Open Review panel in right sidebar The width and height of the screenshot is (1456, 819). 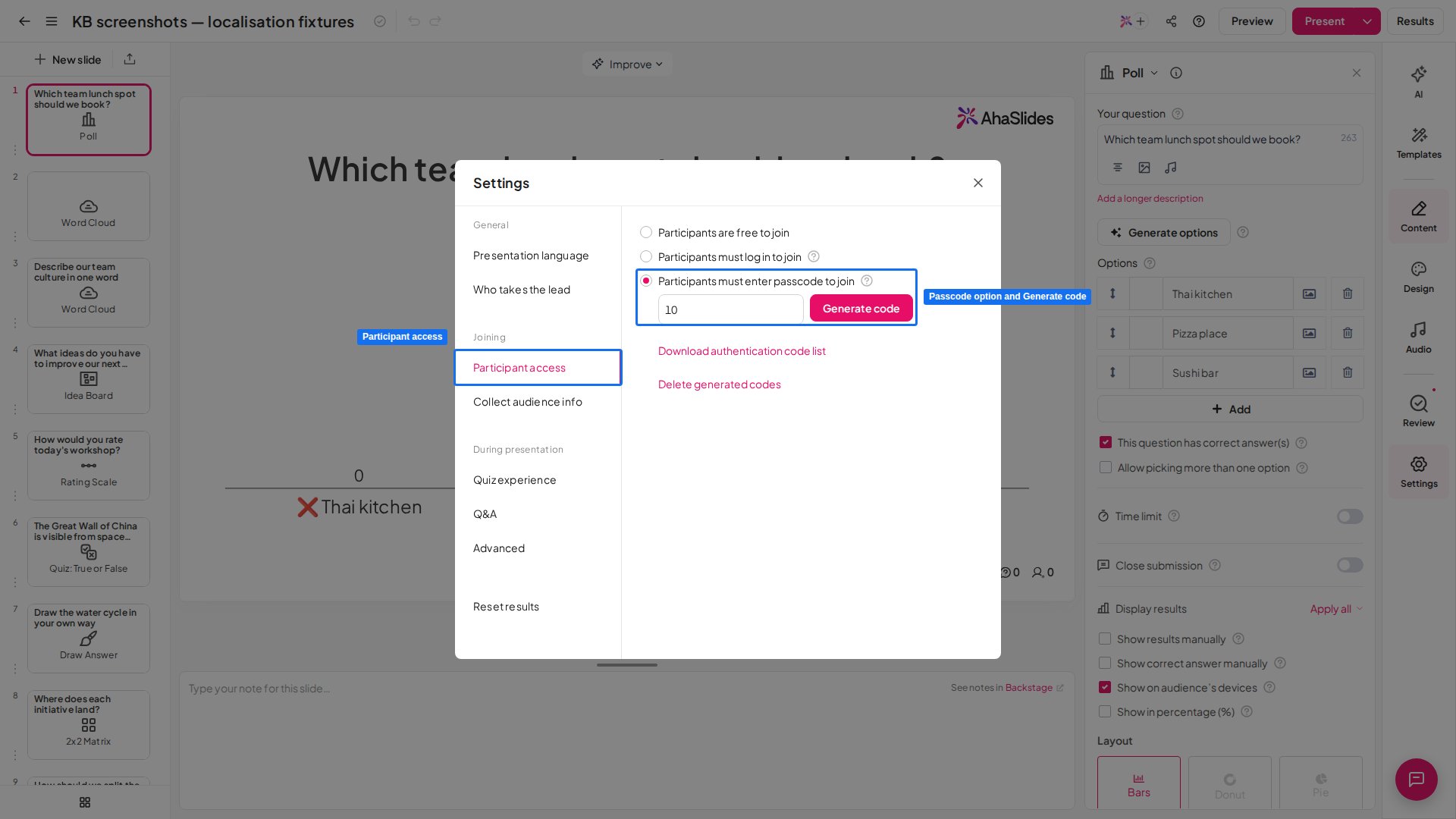point(1418,411)
